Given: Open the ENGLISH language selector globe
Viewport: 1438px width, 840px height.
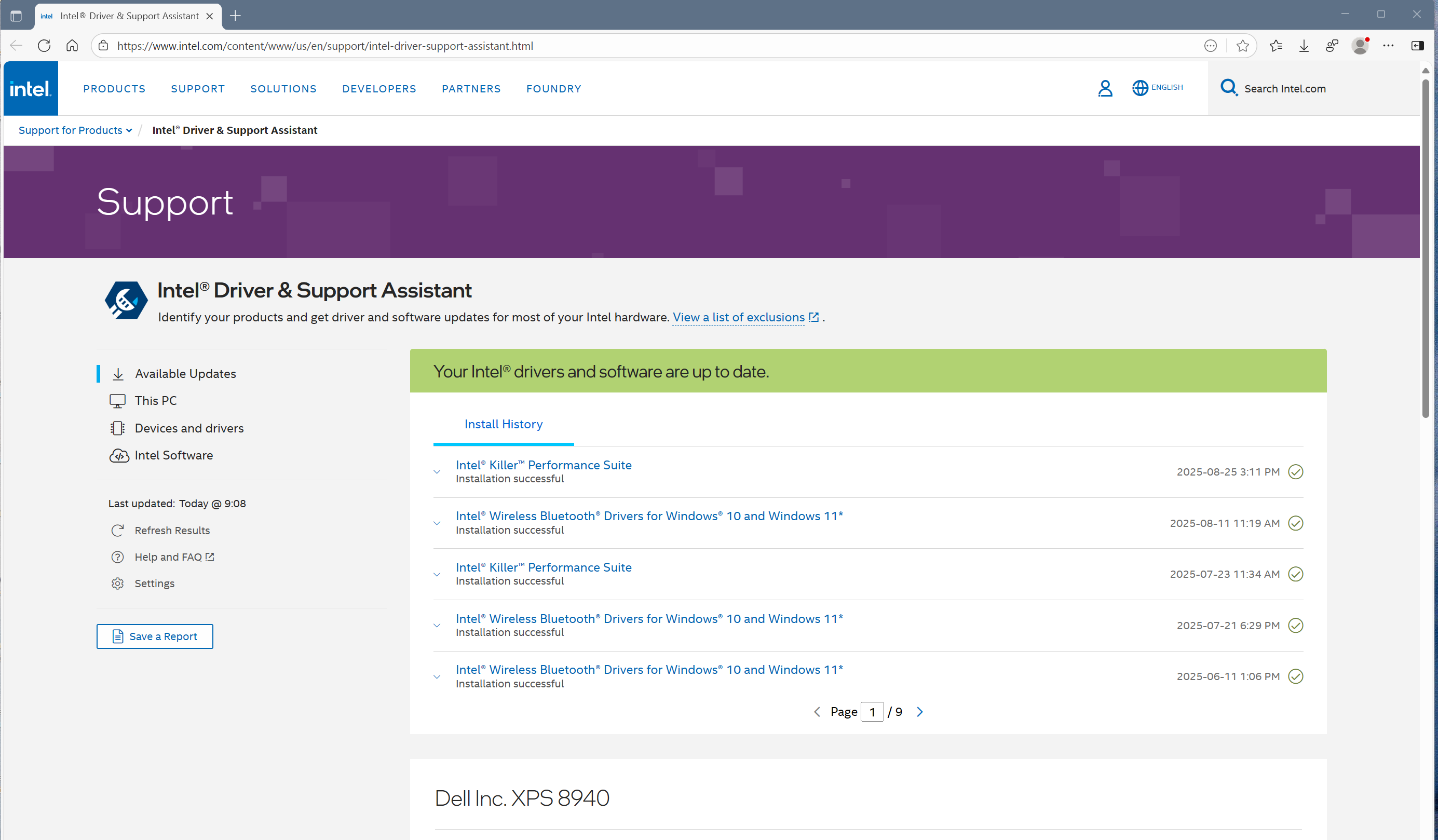Looking at the screenshot, I should pyautogui.click(x=1139, y=88).
